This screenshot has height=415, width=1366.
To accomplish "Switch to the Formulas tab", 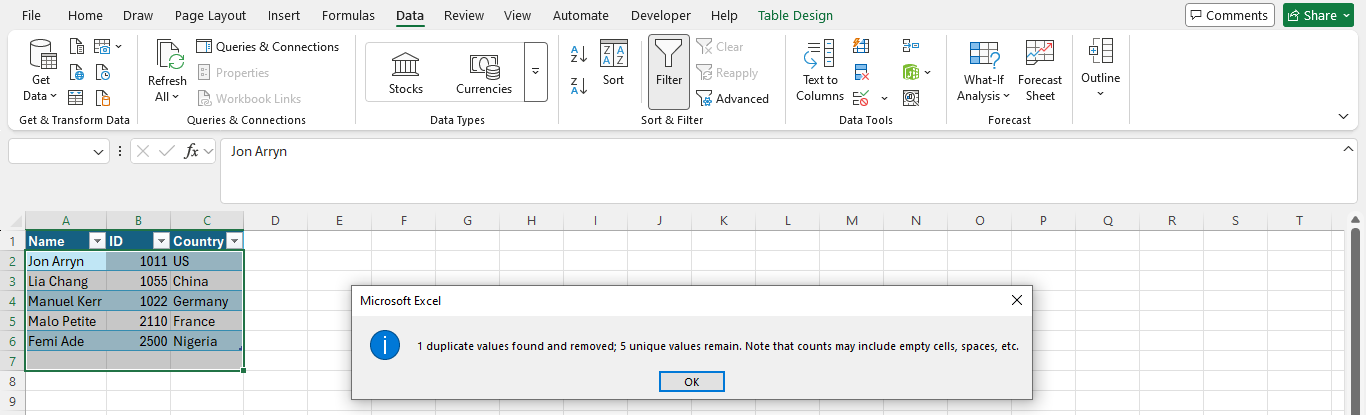I will pyautogui.click(x=348, y=15).
